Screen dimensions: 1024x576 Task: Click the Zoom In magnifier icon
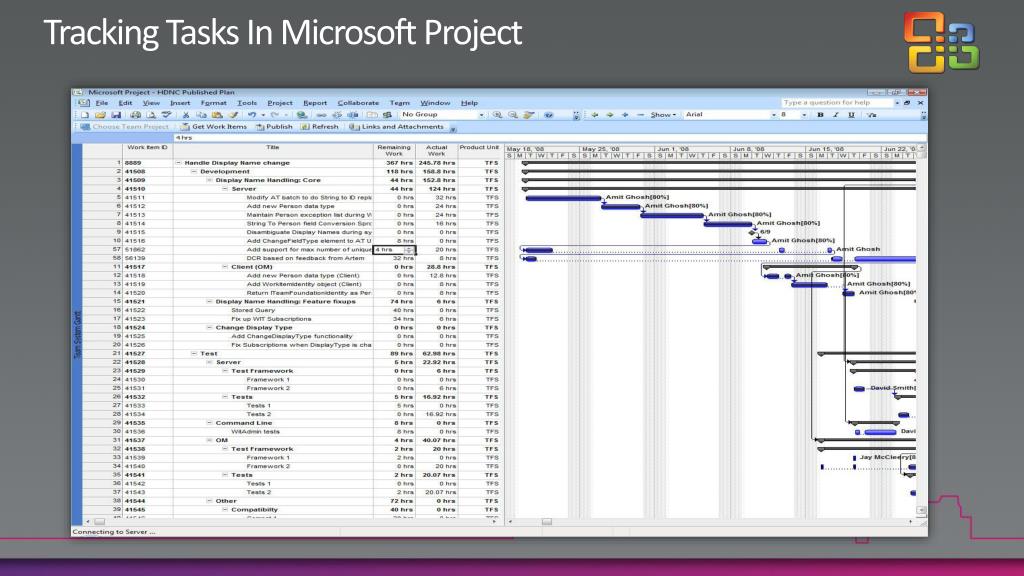pyautogui.click(x=497, y=115)
